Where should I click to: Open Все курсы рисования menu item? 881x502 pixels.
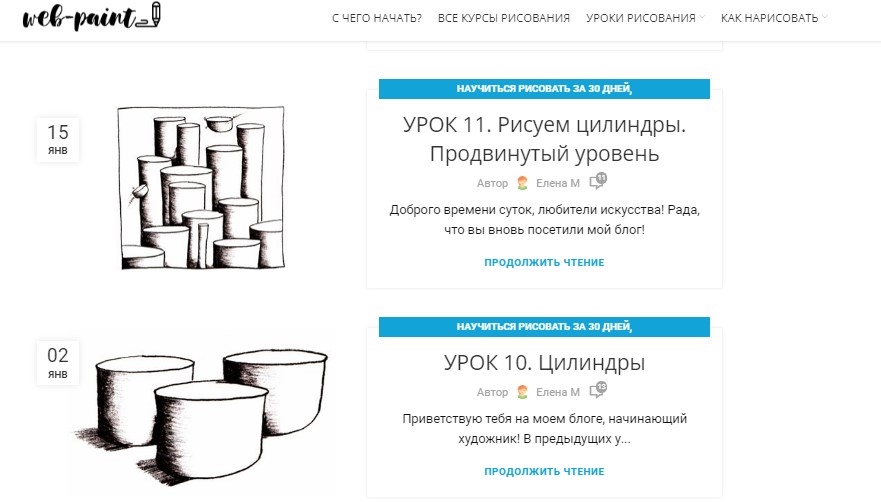[x=503, y=18]
